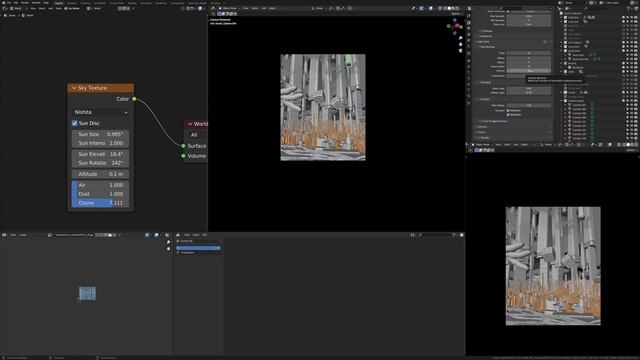The height and width of the screenshot is (360, 640).
Task: Click the World breadcrumb in node editor
Action: point(28,16)
